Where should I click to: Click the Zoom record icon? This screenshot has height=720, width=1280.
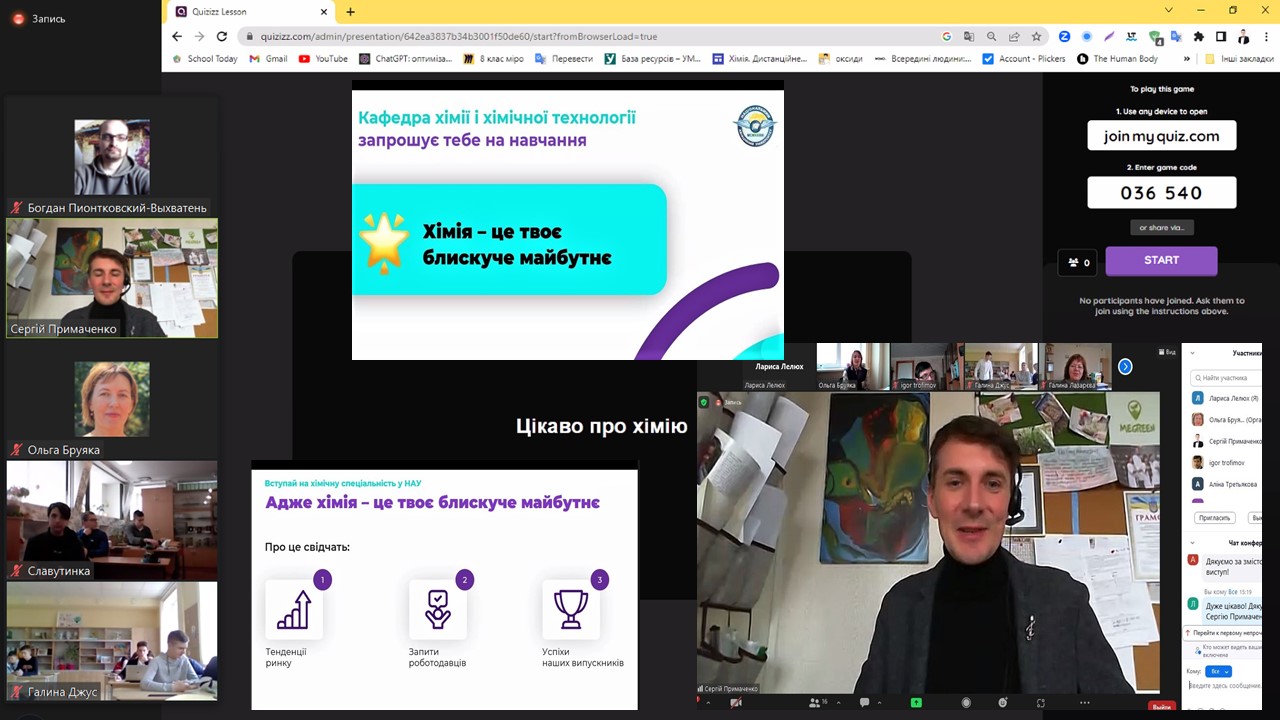coord(966,703)
